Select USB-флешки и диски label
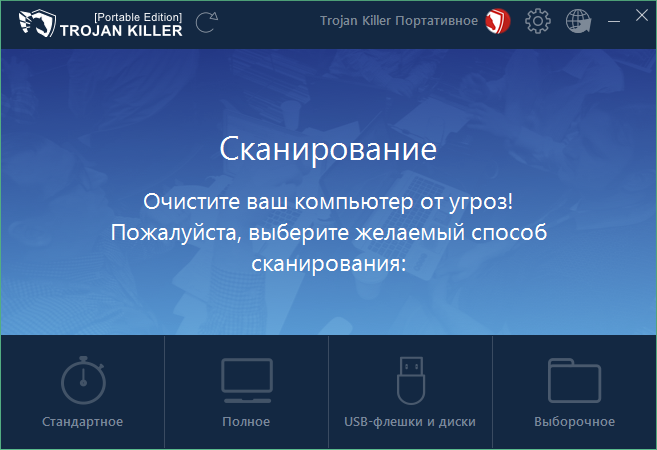 point(410,422)
